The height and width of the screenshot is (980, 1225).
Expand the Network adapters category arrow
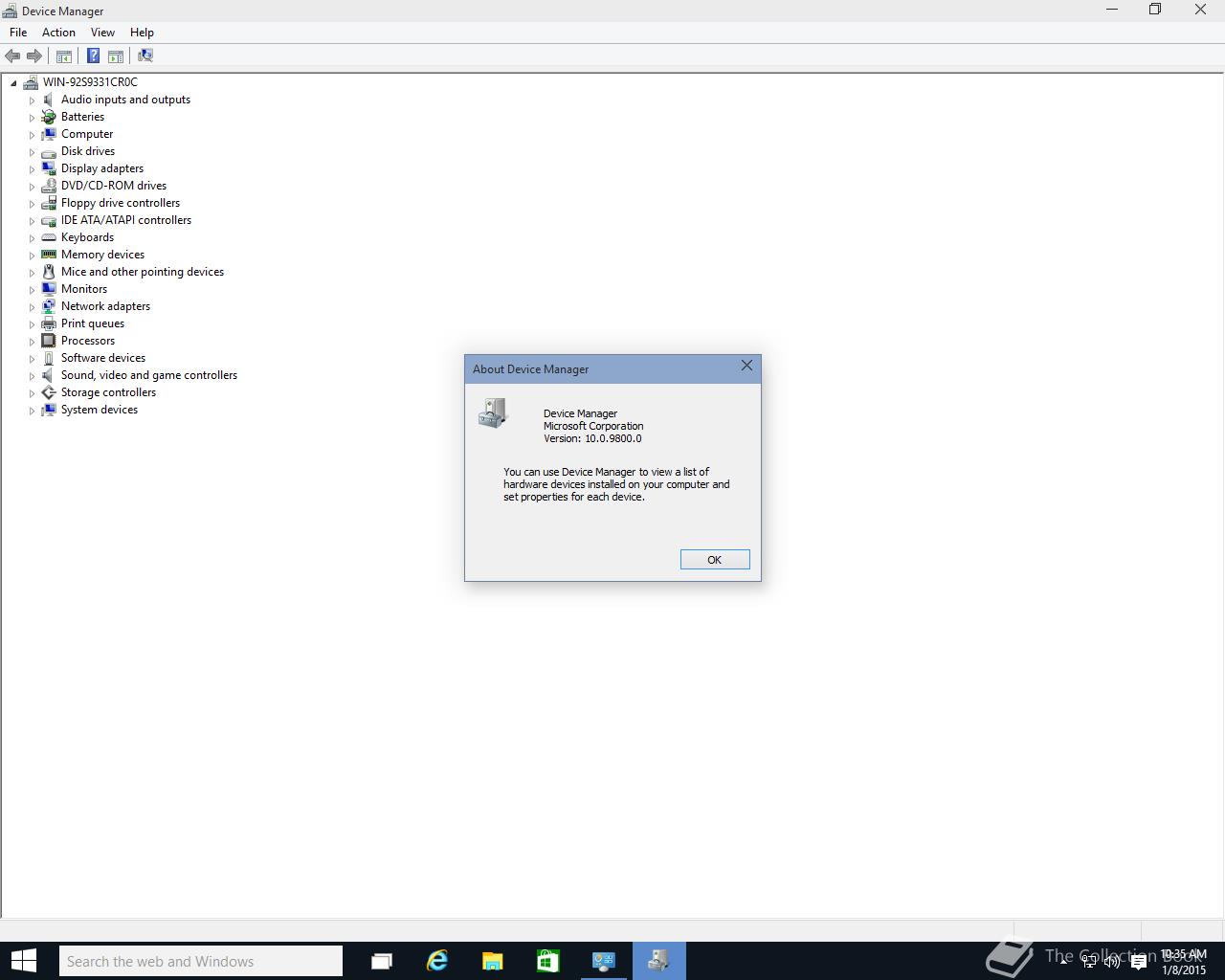click(32, 307)
